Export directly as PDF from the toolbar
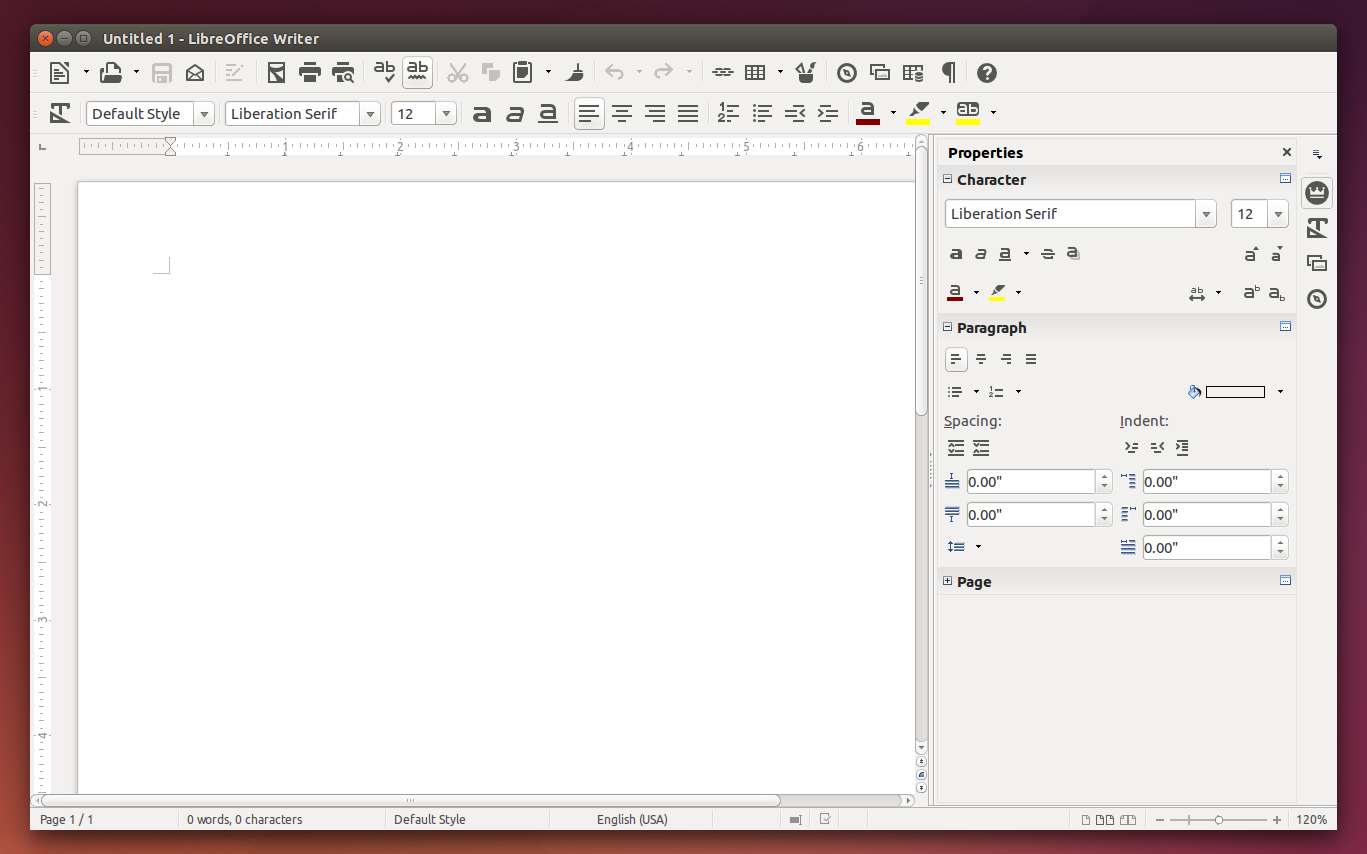Screen dimensions: 1367x854 277,72
